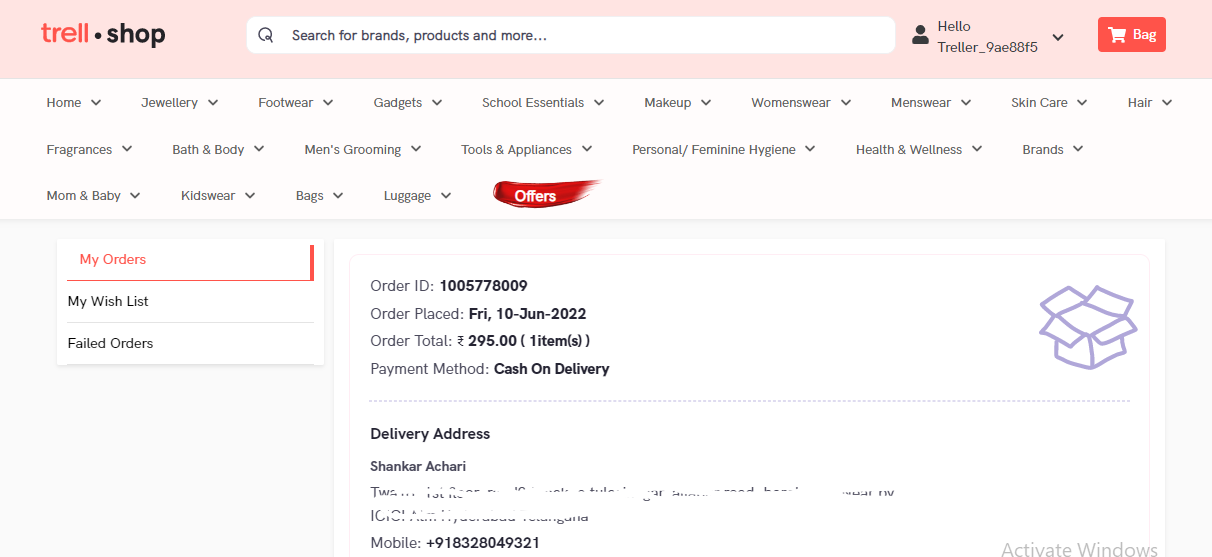Expand the Skin Care category
1212x557 pixels.
tap(1048, 102)
